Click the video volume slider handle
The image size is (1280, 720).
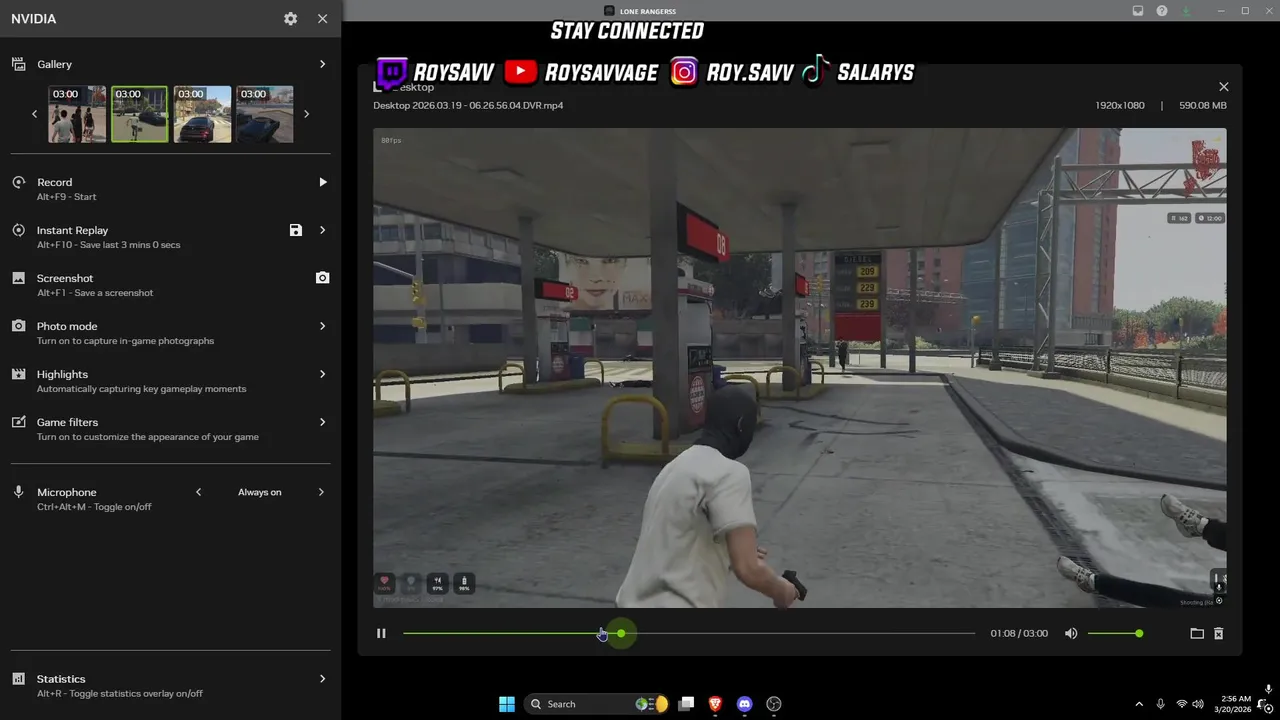point(1139,633)
